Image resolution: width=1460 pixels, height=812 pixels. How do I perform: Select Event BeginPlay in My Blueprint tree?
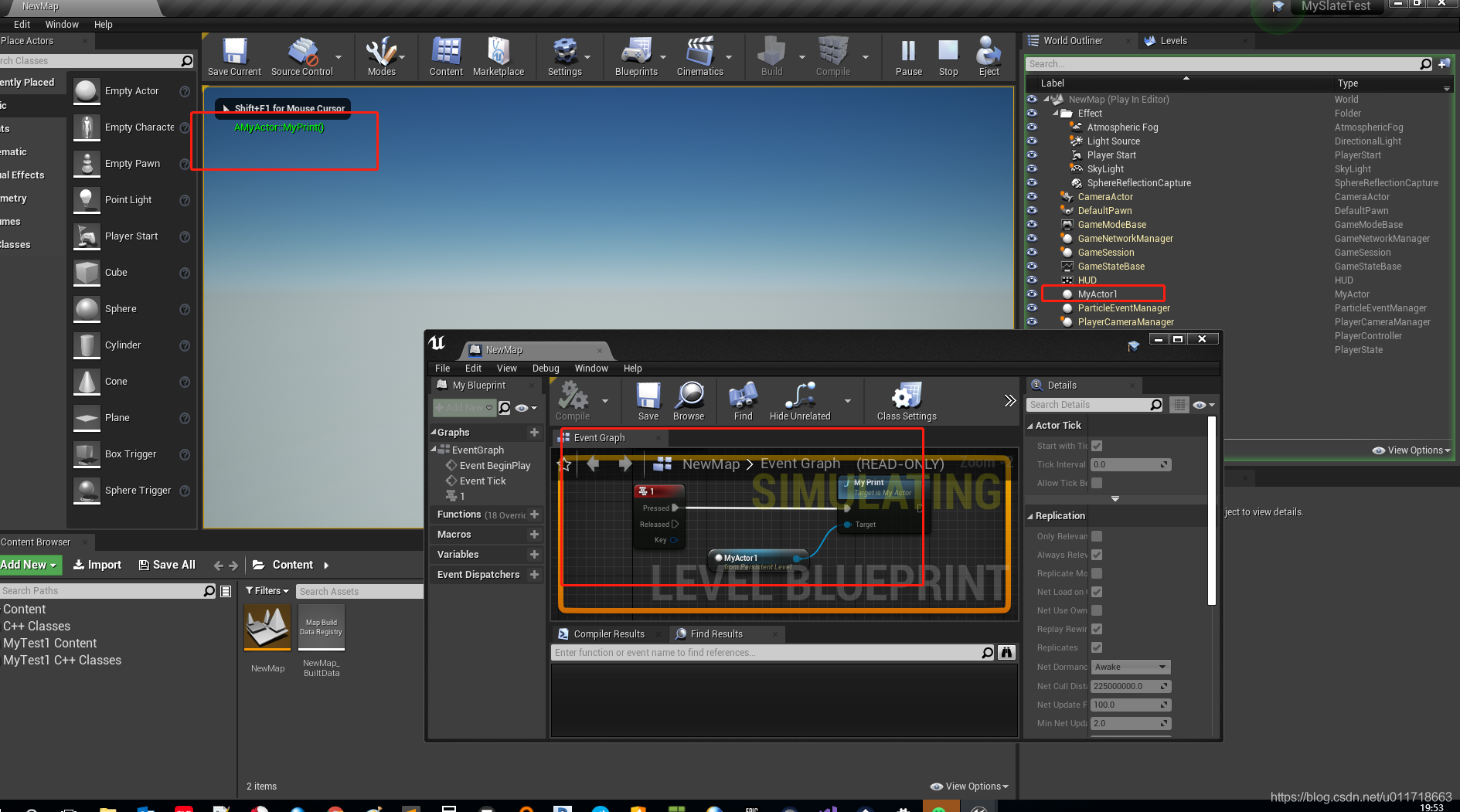[x=495, y=466]
